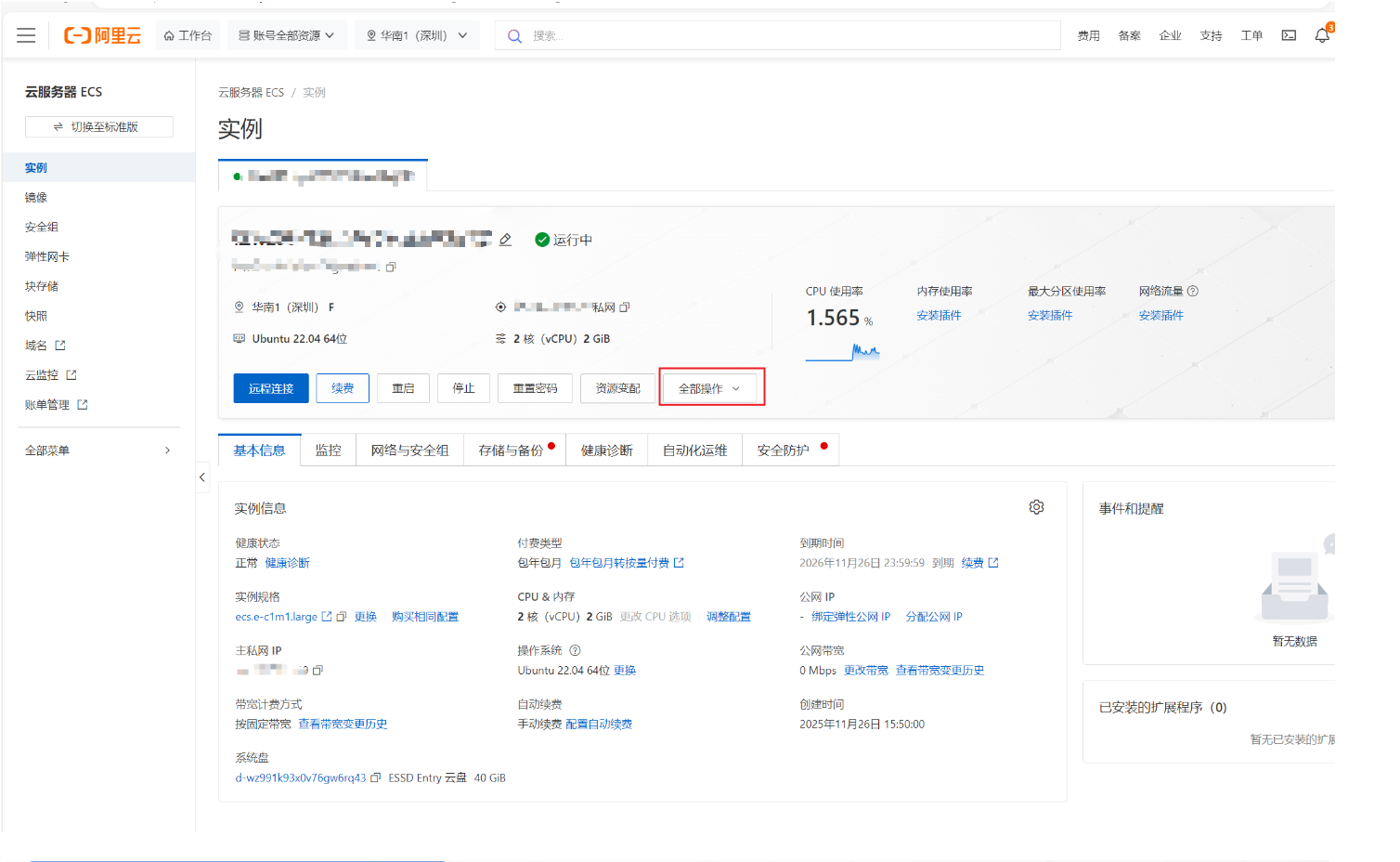This screenshot has height=862, width=1400.
Task: Click the 停止 button
Action: click(x=463, y=388)
